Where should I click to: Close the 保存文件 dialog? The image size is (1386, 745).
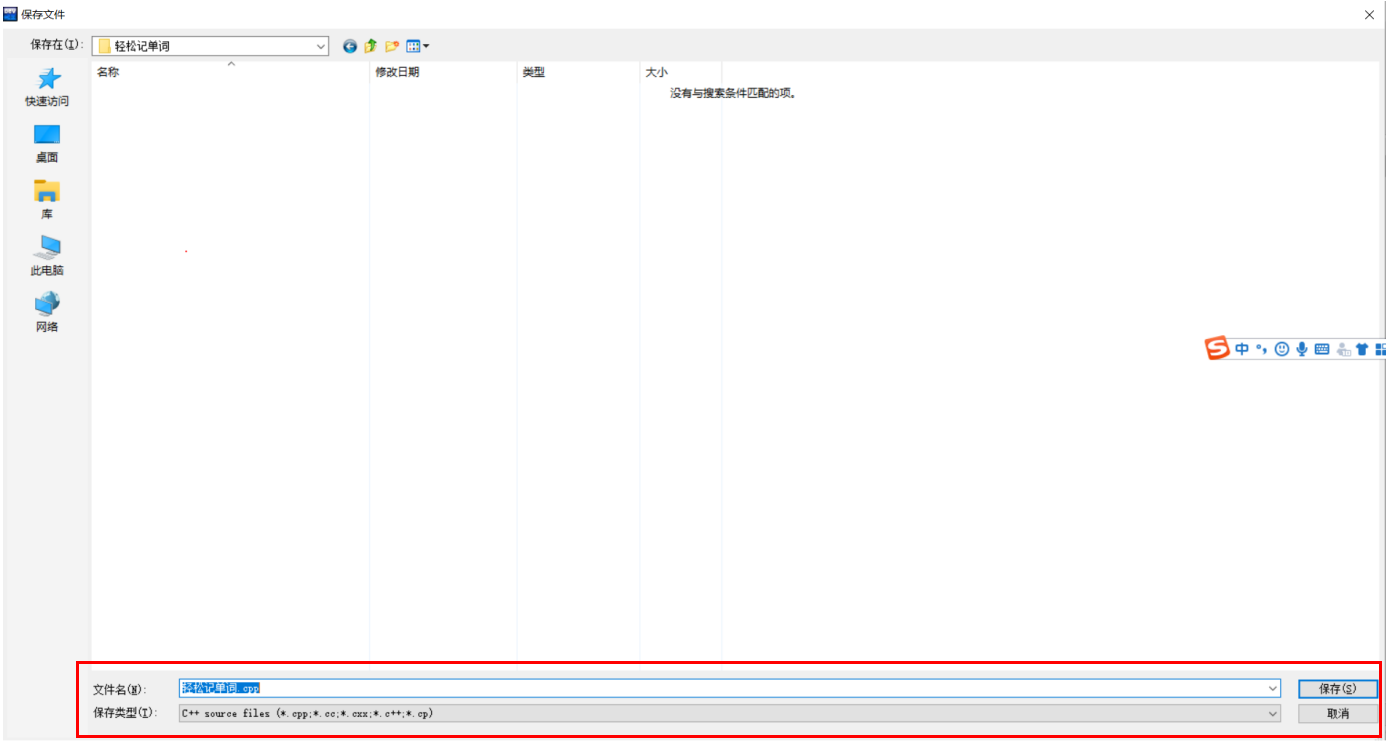pyautogui.click(x=1369, y=14)
